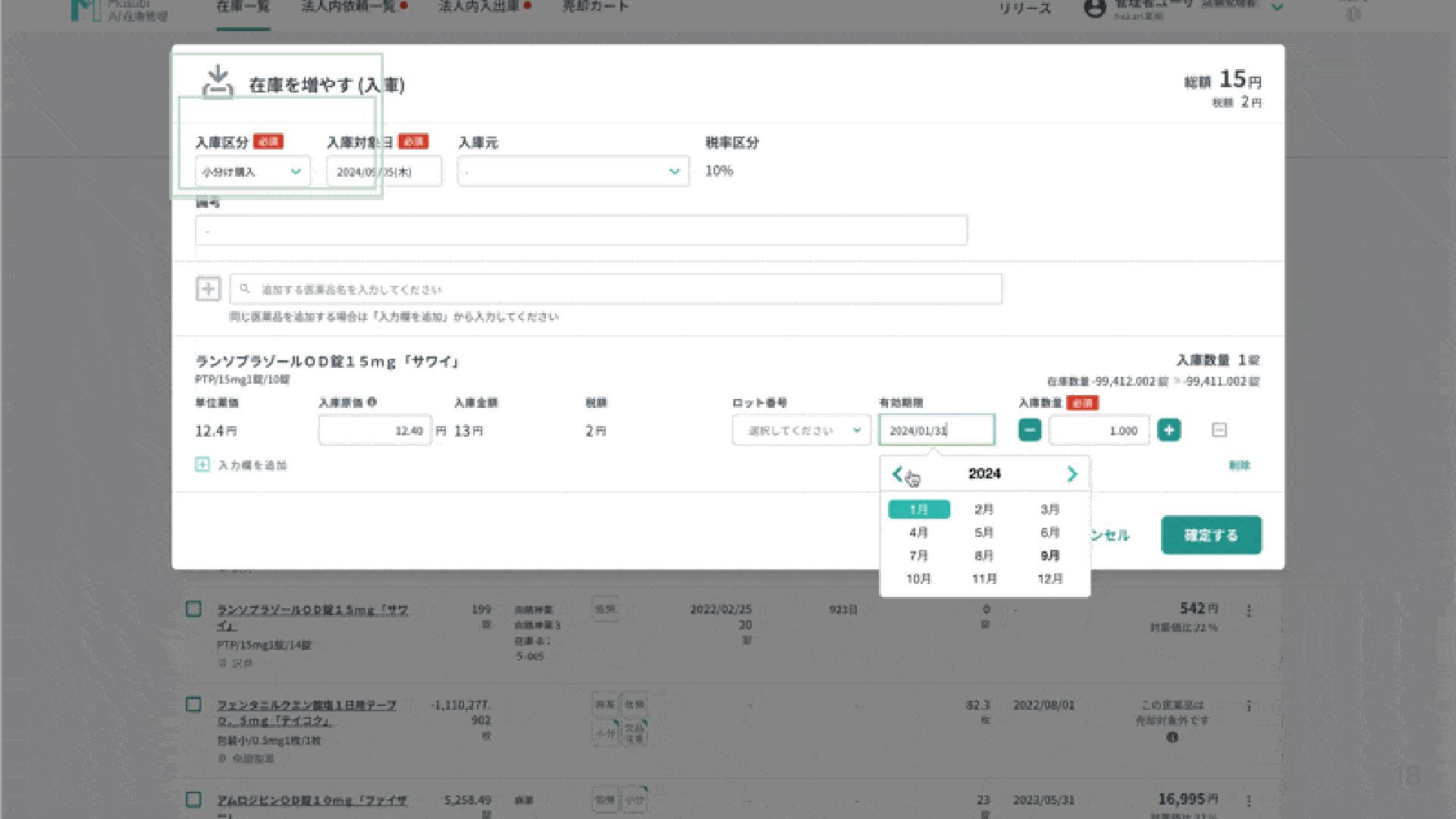The width and height of the screenshot is (1456, 819).
Task: Open more menu for 16,995円 row
Action: tap(1248, 800)
